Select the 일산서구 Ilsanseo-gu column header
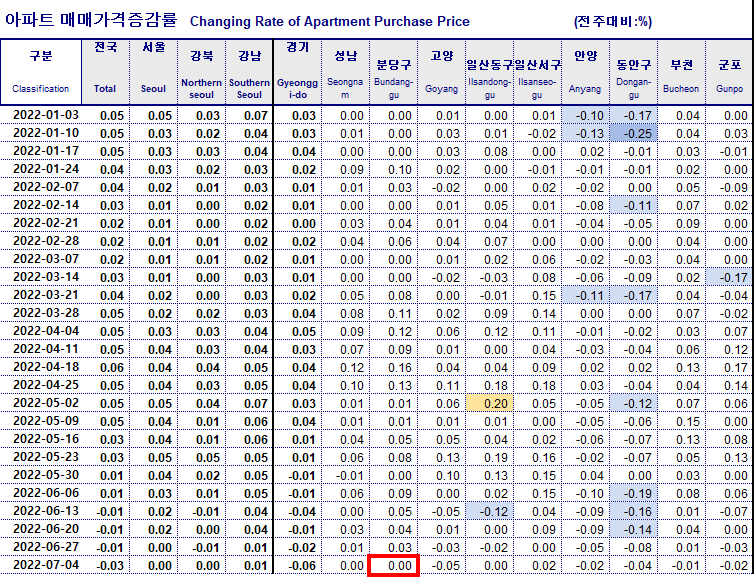This screenshot has height=577, width=755. coord(537,72)
